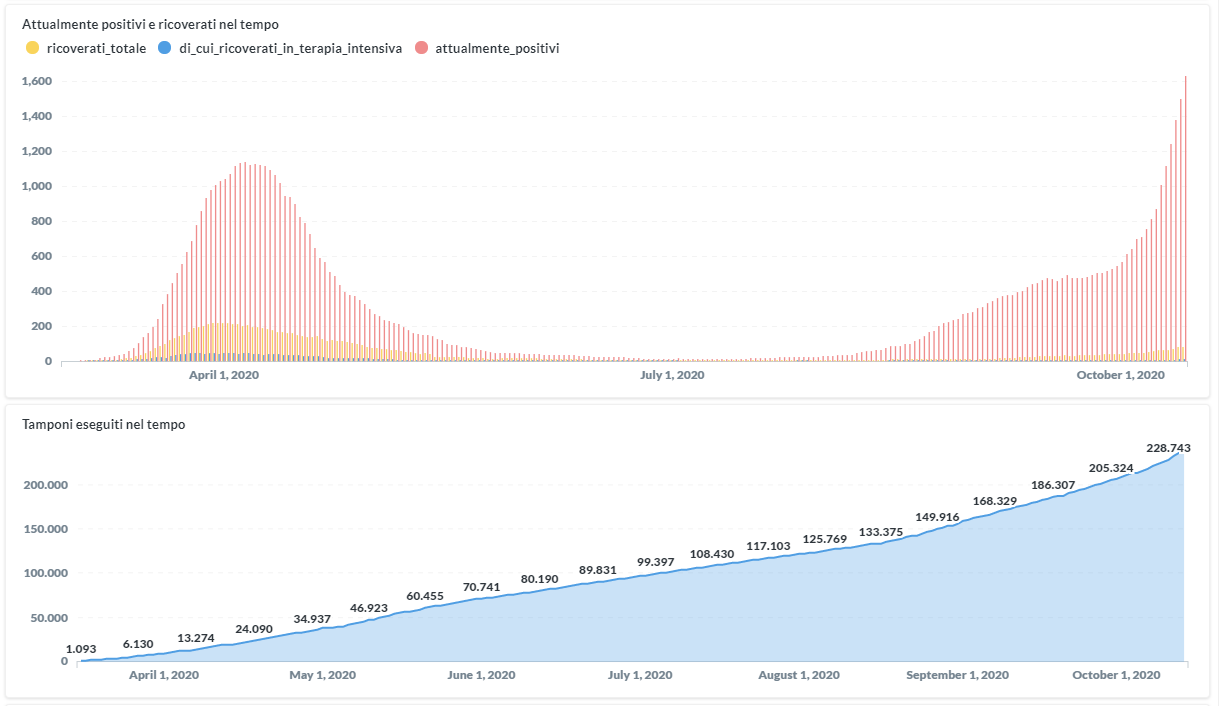Click the red attualmente_positivi legend dot
The height and width of the screenshot is (706, 1219).
(x=421, y=48)
